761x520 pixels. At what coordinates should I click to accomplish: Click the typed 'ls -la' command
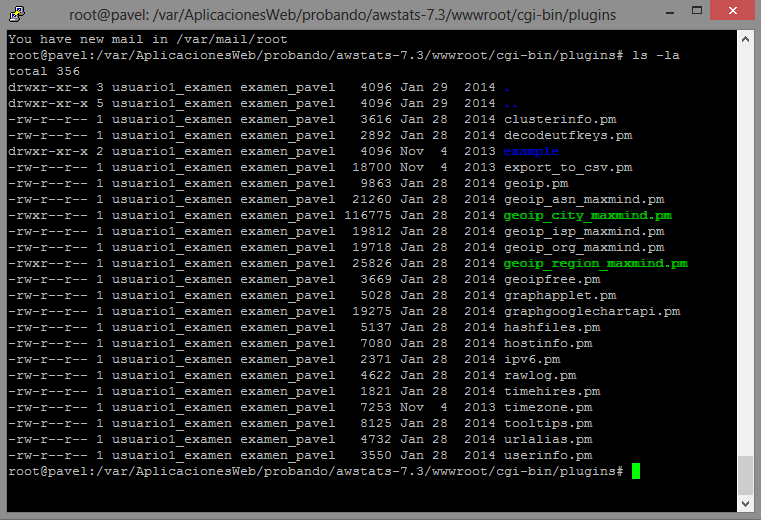click(x=655, y=55)
